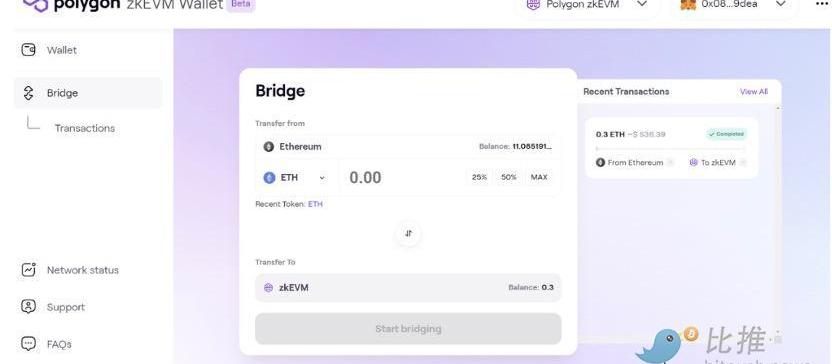The width and height of the screenshot is (832, 364).
Task: Click the Polygon logo icon
Action: click(x=36, y=5)
